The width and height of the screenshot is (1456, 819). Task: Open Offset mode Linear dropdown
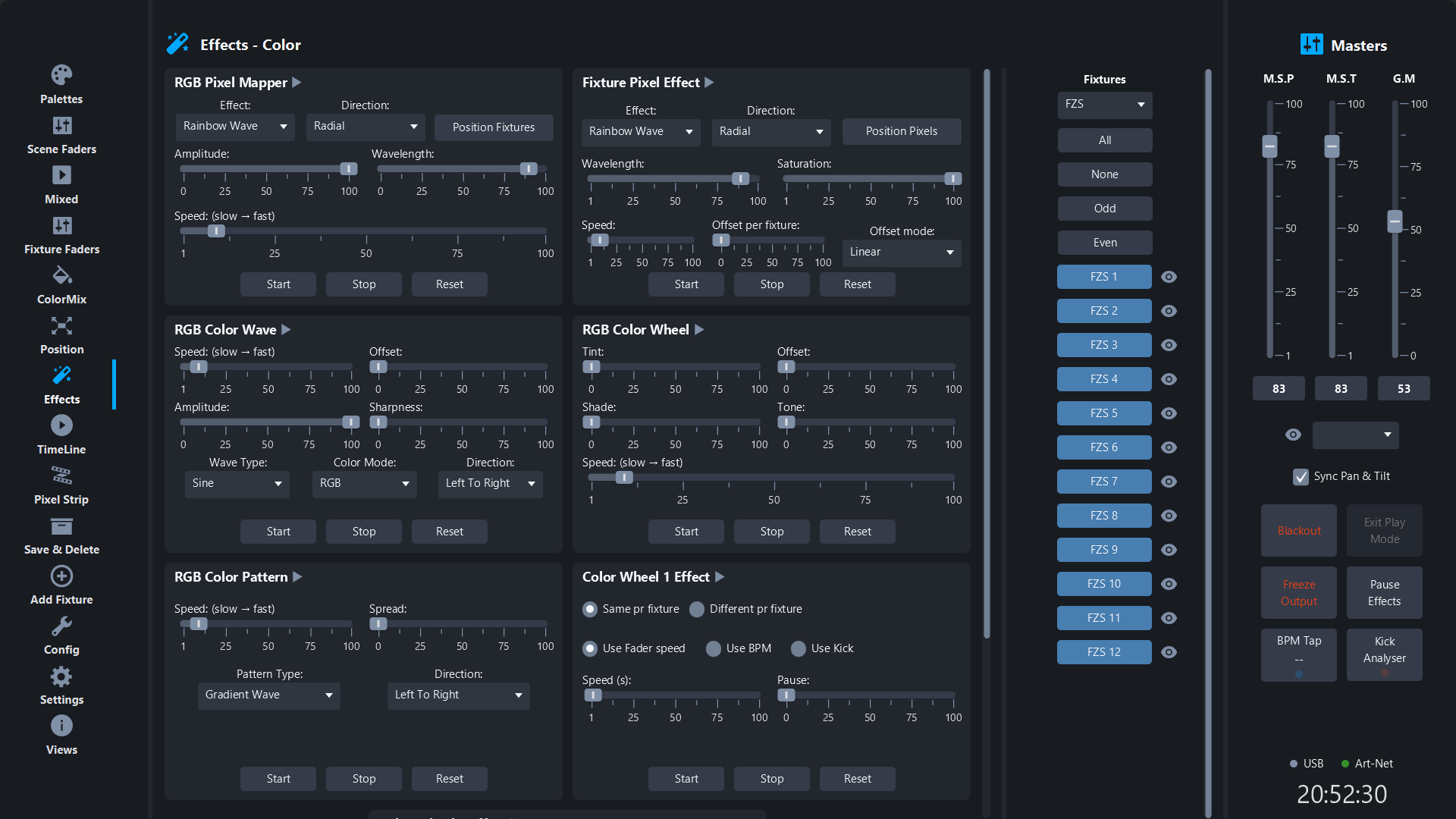click(902, 253)
